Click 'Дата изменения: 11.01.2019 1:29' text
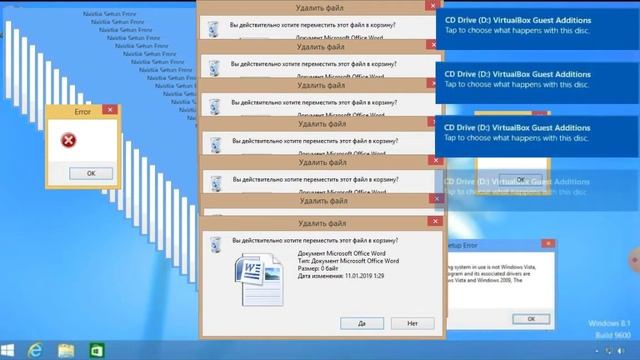This screenshot has height=360, width=640. [x=341, y=276]
